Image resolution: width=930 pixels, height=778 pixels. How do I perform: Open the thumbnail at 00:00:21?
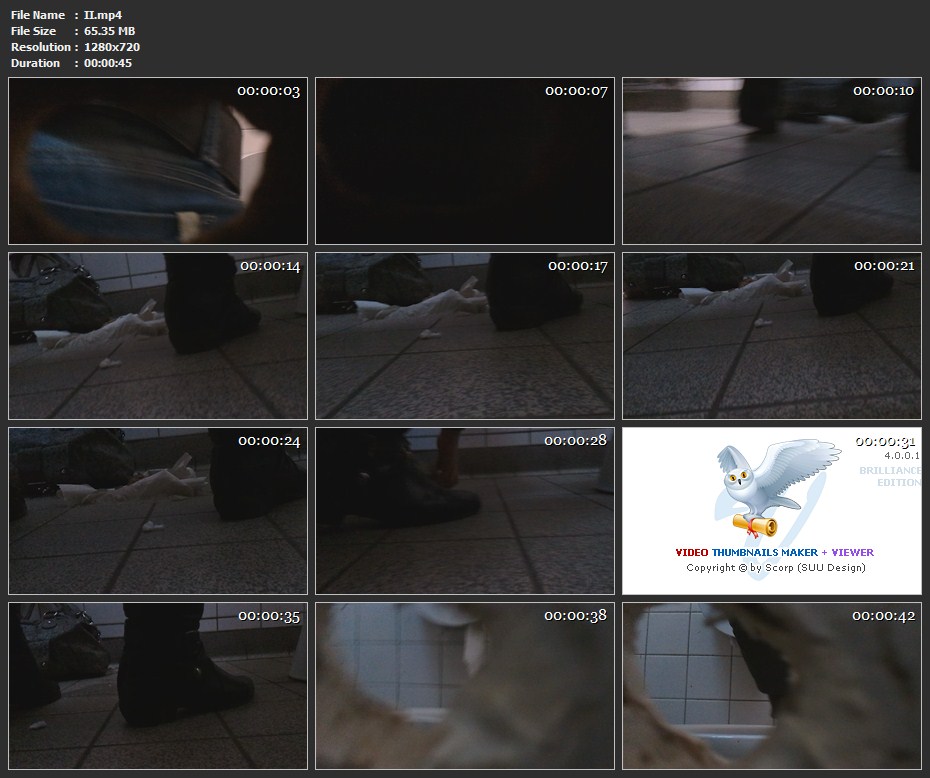pyautogui.click(x=772, y=336)
